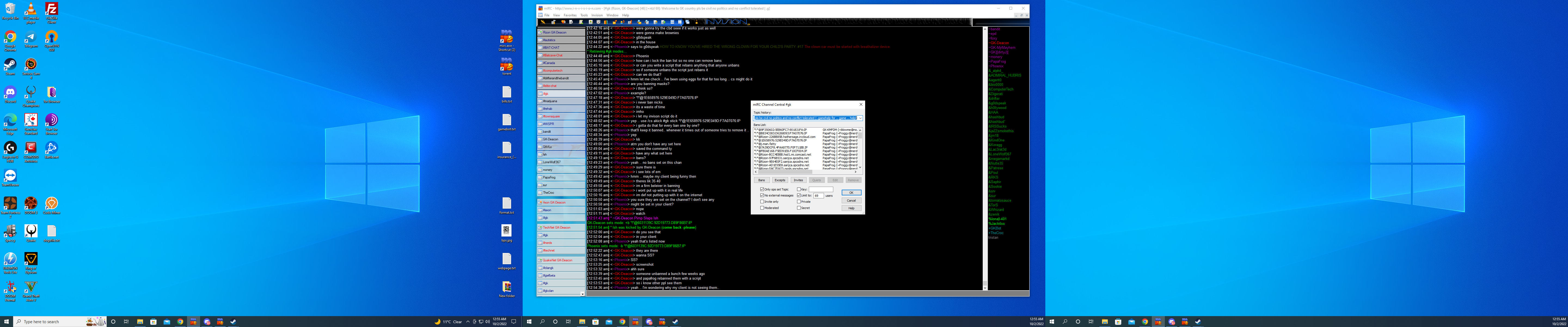Click the Invites button
The width and height of the screenshot is (1568, 327).
click(799, 180)
